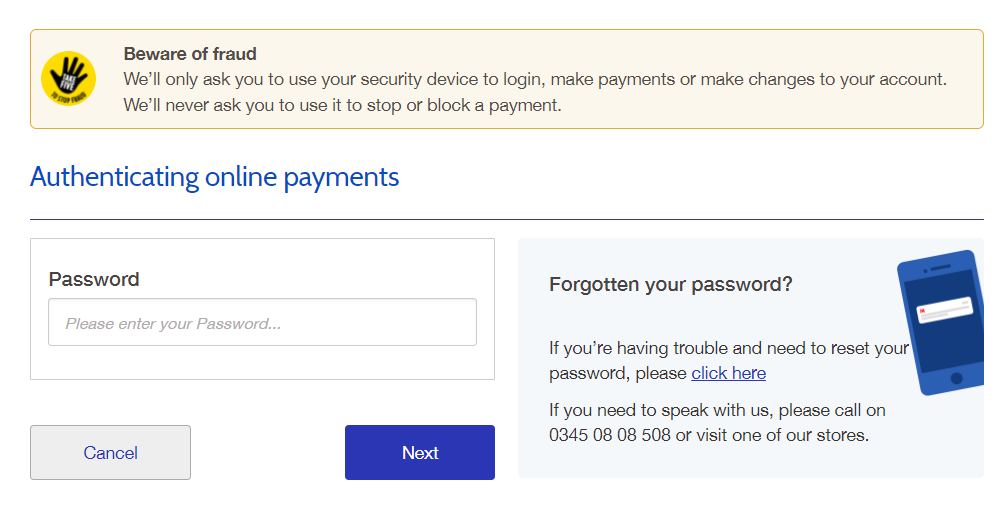The image size is (1008, 505).
Task: Focus the Password input field
Action: tap(262, 323)
